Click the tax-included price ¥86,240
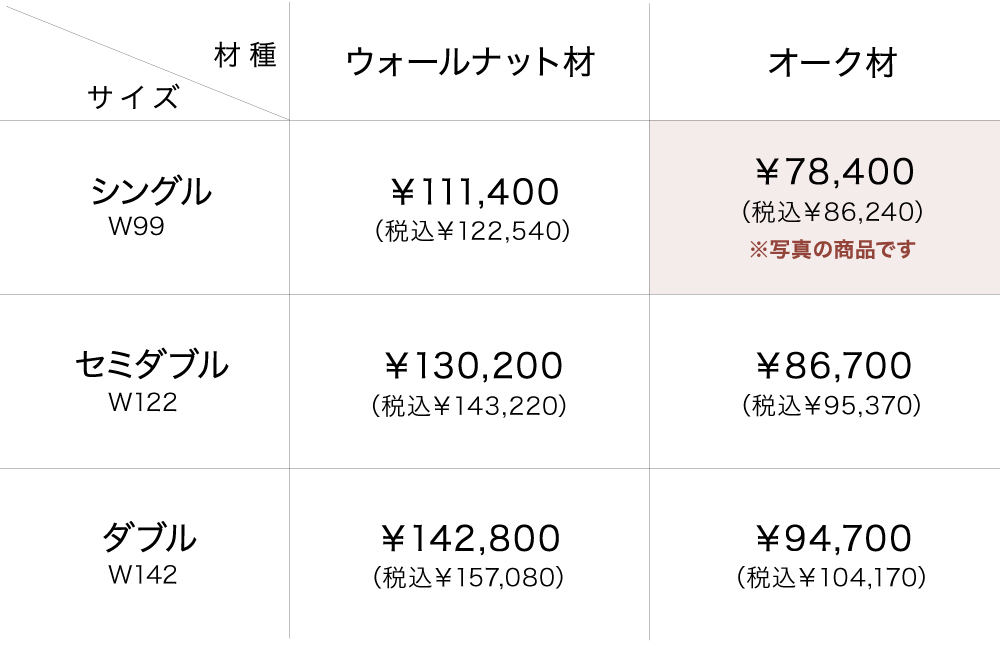 [x=832, y=212]
